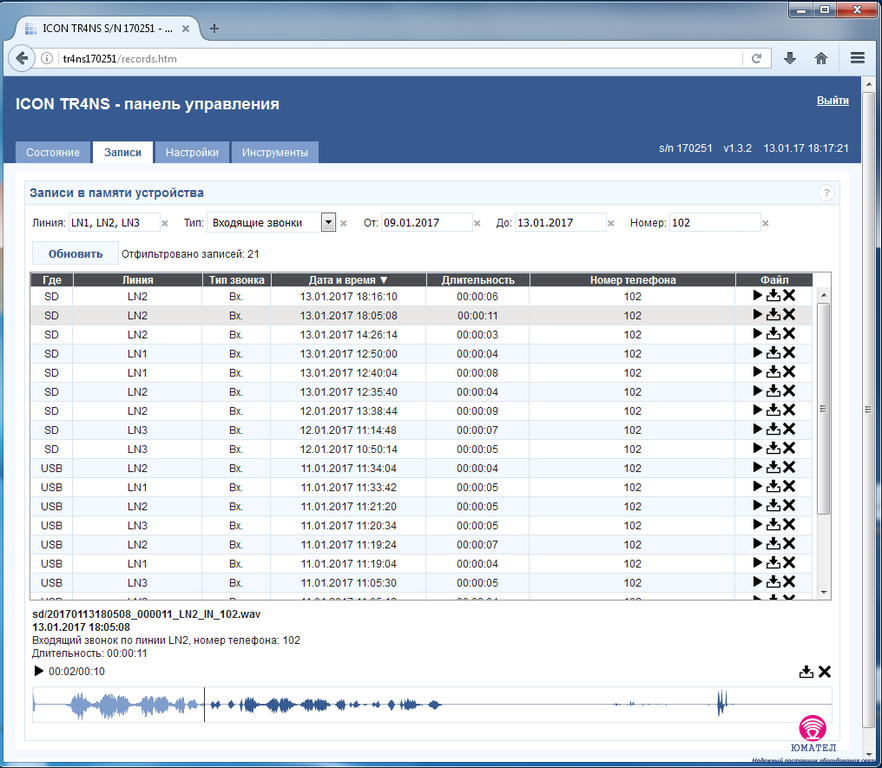The height and width of the screenshot is (768, 882).
Task: Click the Обновить button
Action: [75, 254]
